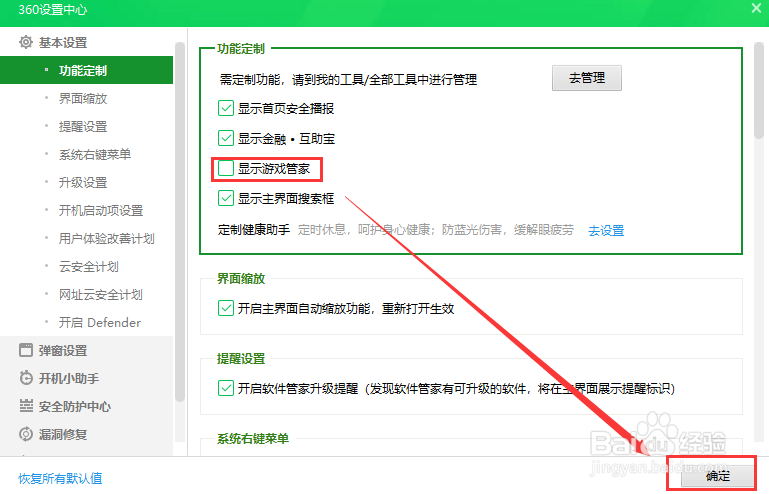Click the 需定制功能 instruction text
Screen dimensions: 769x494
point(348,79)
